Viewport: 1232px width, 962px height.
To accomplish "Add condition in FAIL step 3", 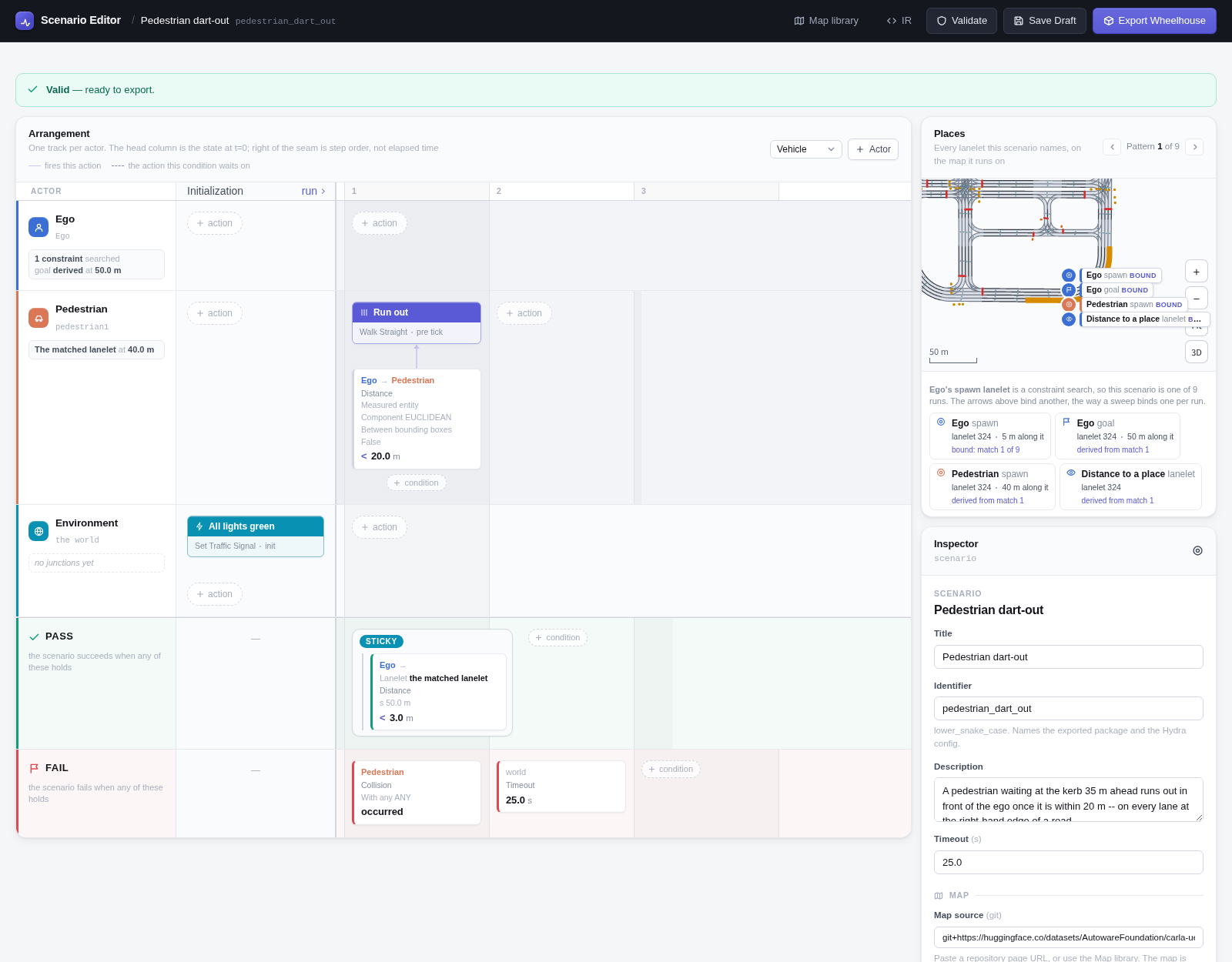I will 671,769.
